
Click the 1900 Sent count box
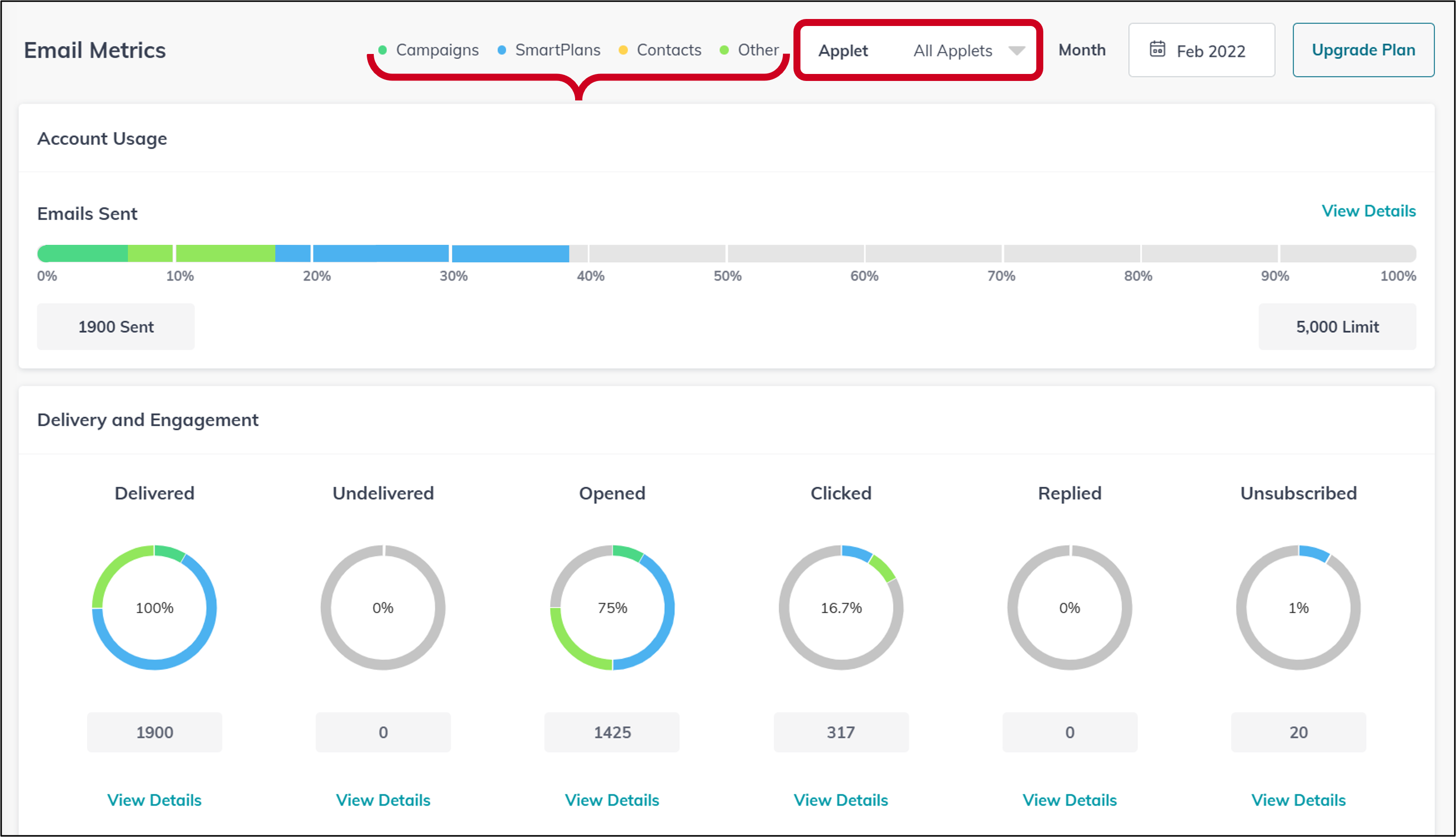pyautogui.click(x=115, y=326)
